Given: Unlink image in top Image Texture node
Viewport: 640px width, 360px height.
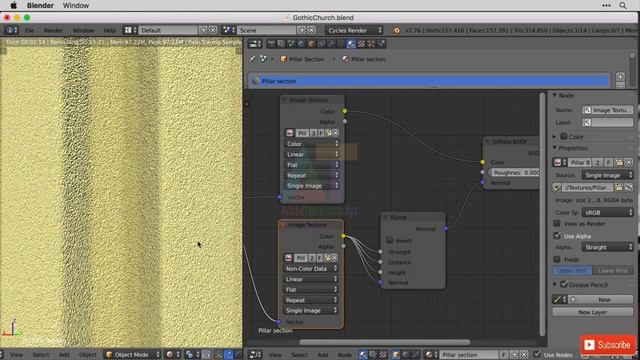Looking at the screenshot, I should pyautogui.click(x=336, y=133).
